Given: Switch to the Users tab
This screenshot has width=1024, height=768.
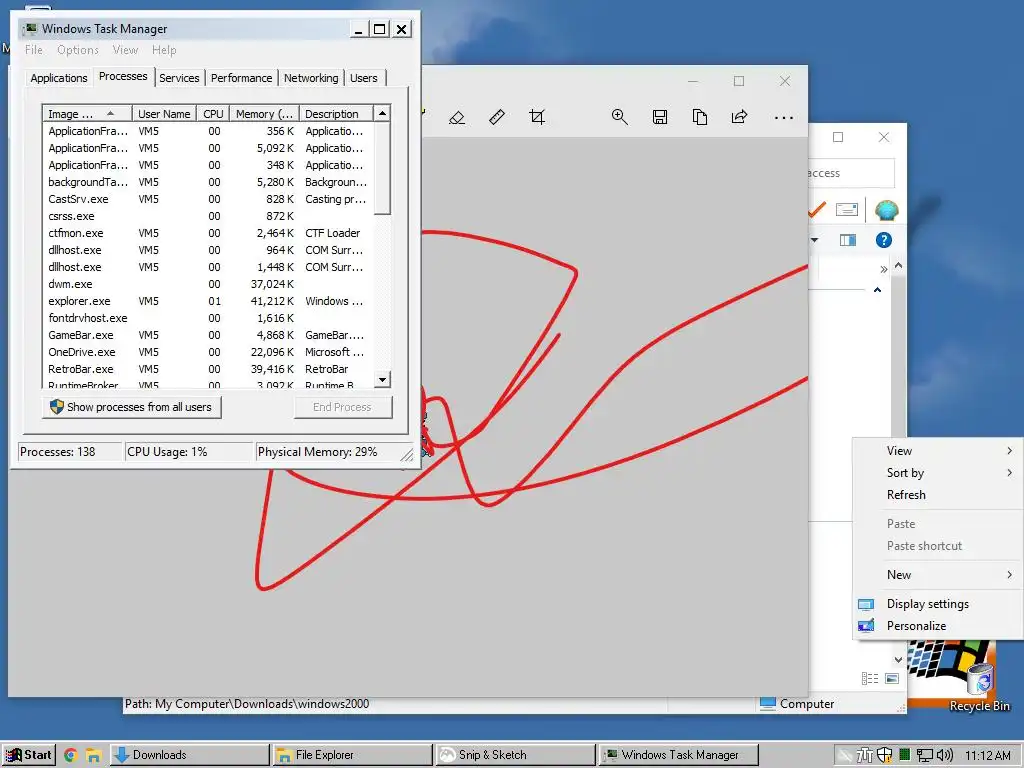Looking at the screenshot, I should pyautogui.click(x=363, y=78).
